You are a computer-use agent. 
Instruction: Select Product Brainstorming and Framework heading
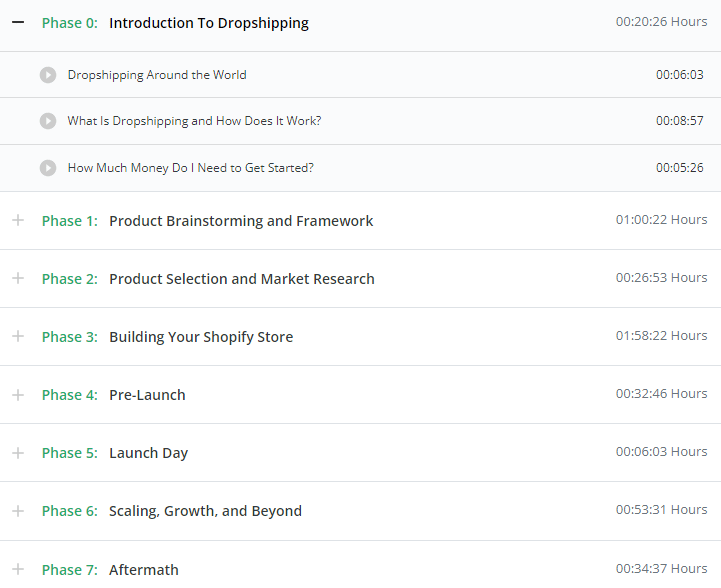[241, 221]
